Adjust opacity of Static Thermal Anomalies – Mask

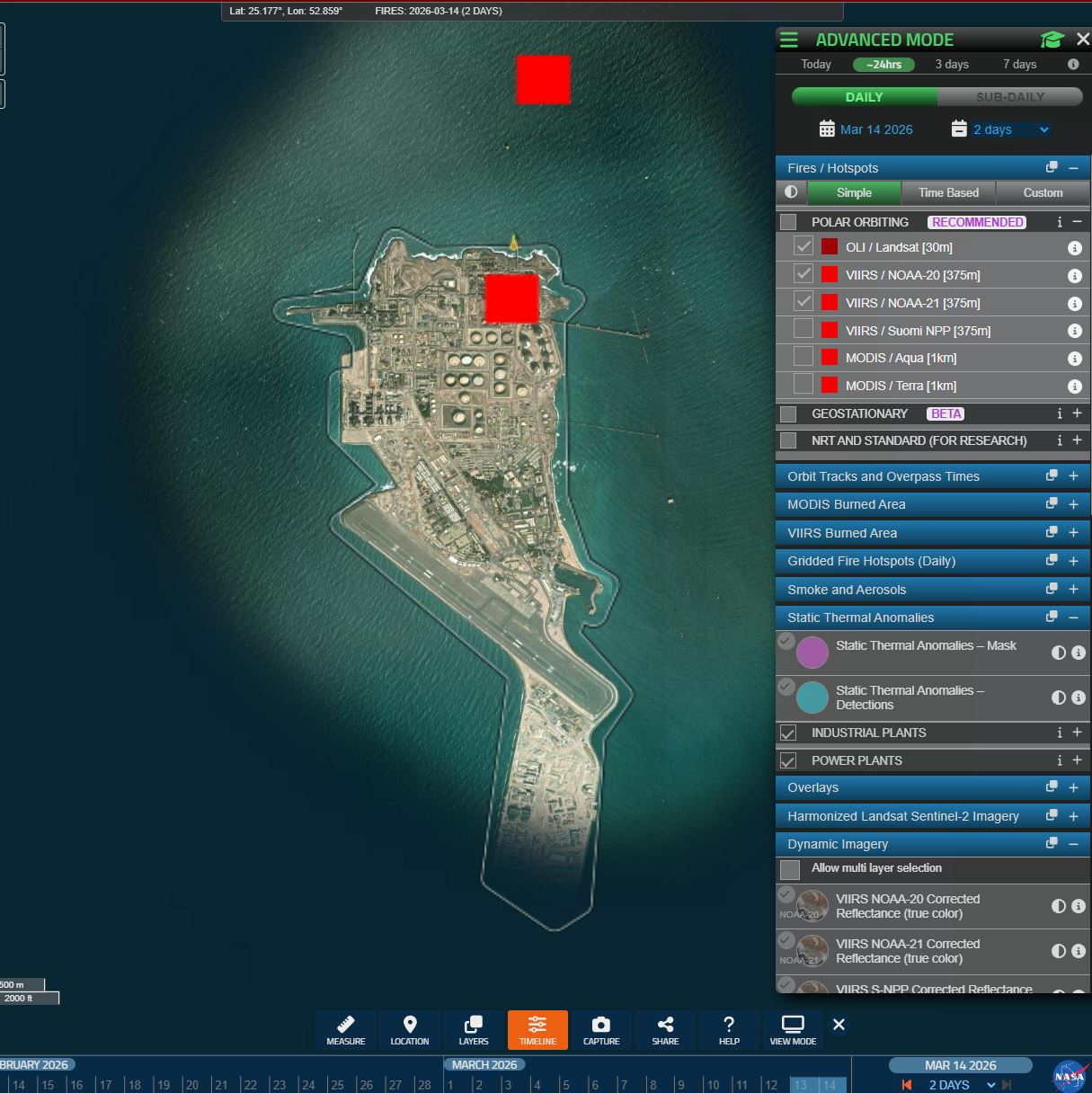[x=1059, y=653]
